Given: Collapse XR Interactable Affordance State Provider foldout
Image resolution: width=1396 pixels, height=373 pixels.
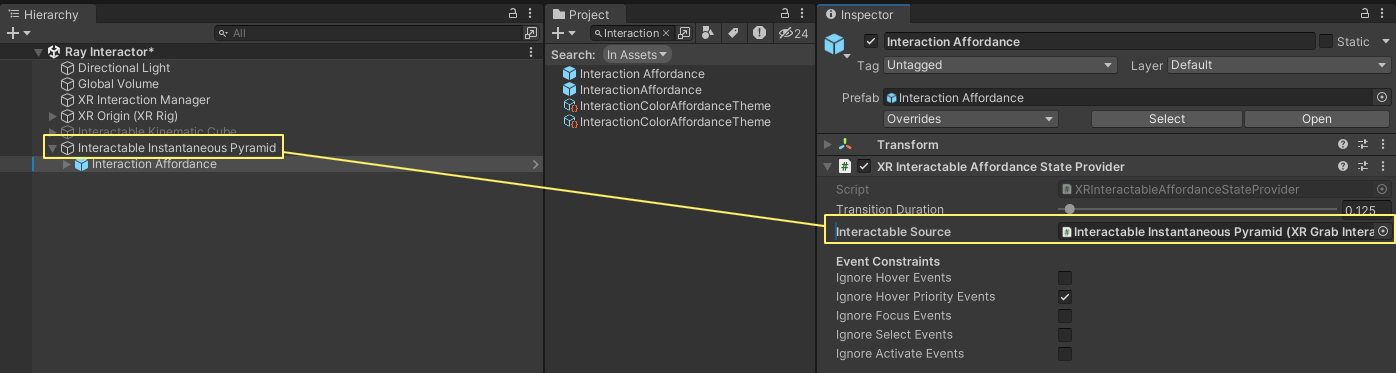Looking at the screenshot, I should (827, 166).
